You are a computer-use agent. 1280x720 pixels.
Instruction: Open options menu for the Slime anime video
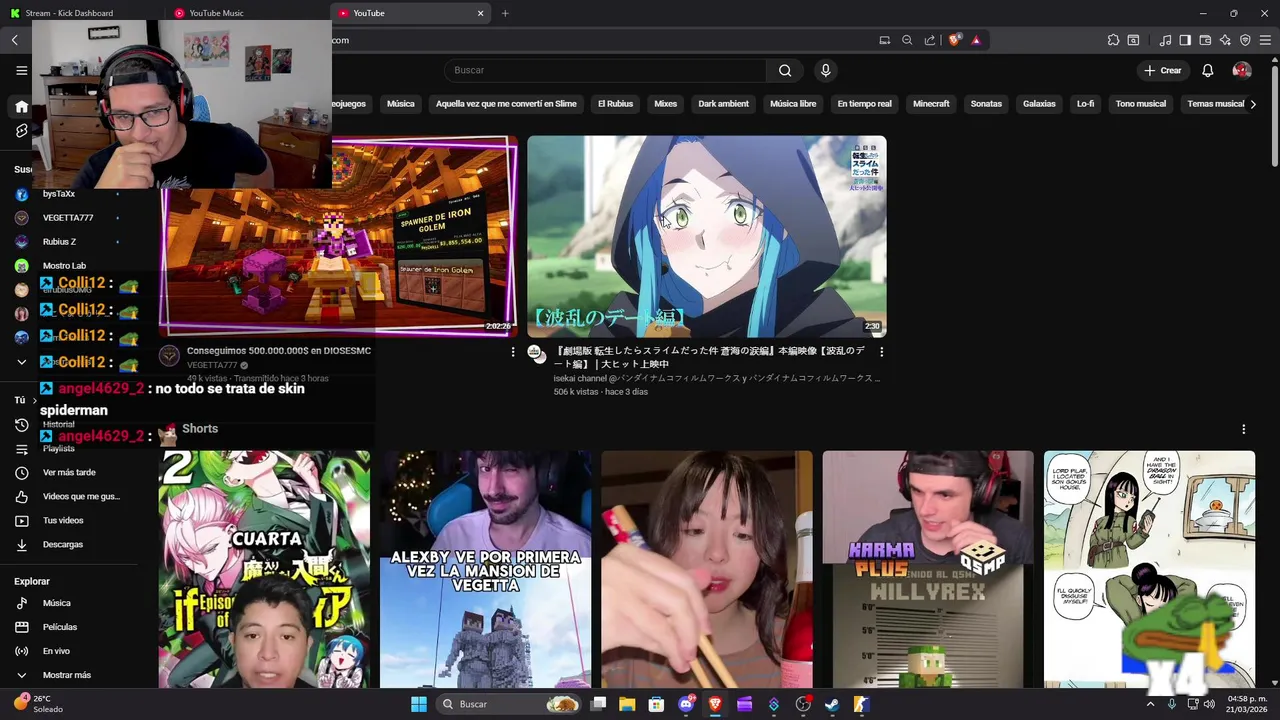tap(881, 352)
